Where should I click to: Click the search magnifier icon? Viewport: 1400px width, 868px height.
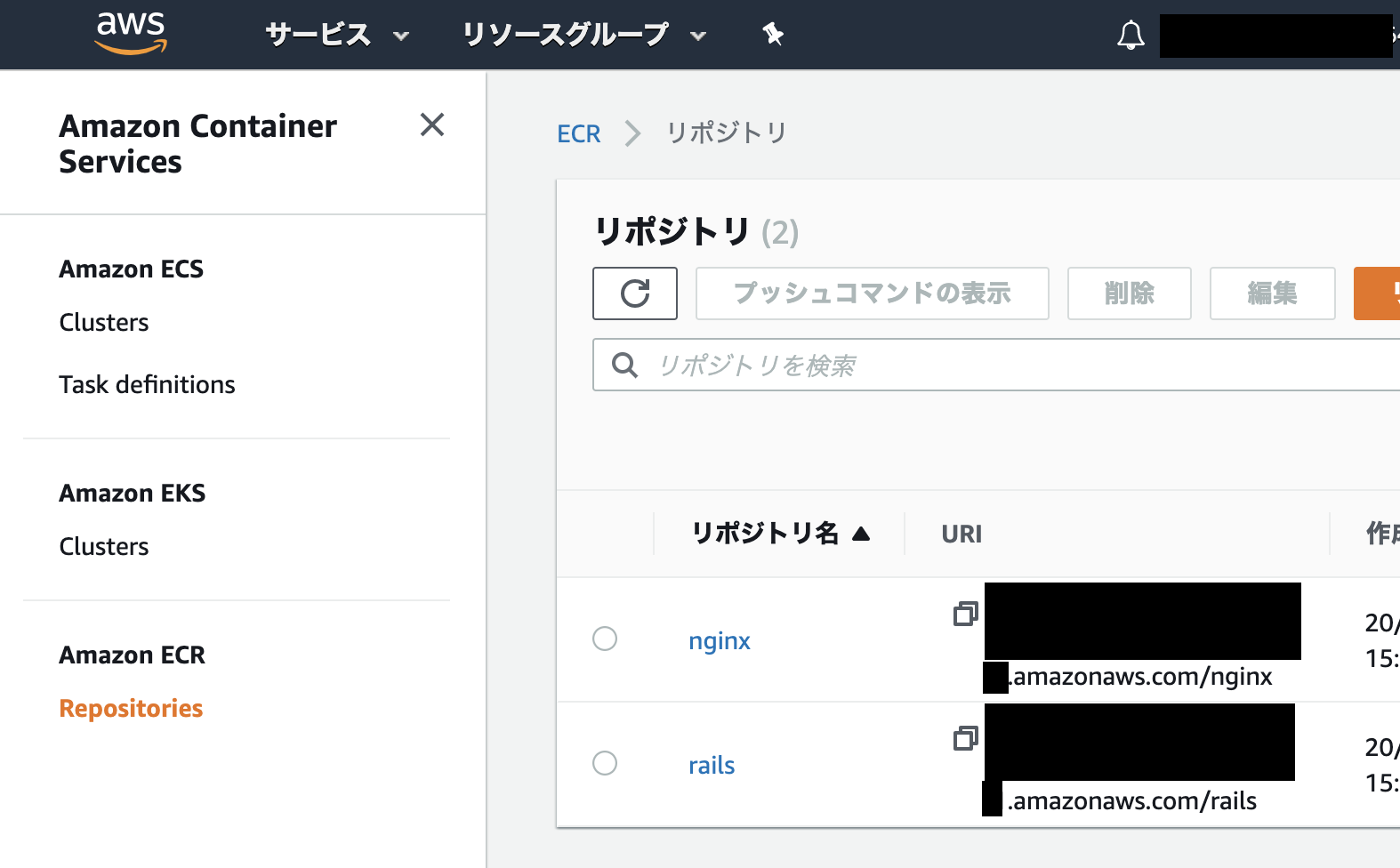(x=625, y=365)
